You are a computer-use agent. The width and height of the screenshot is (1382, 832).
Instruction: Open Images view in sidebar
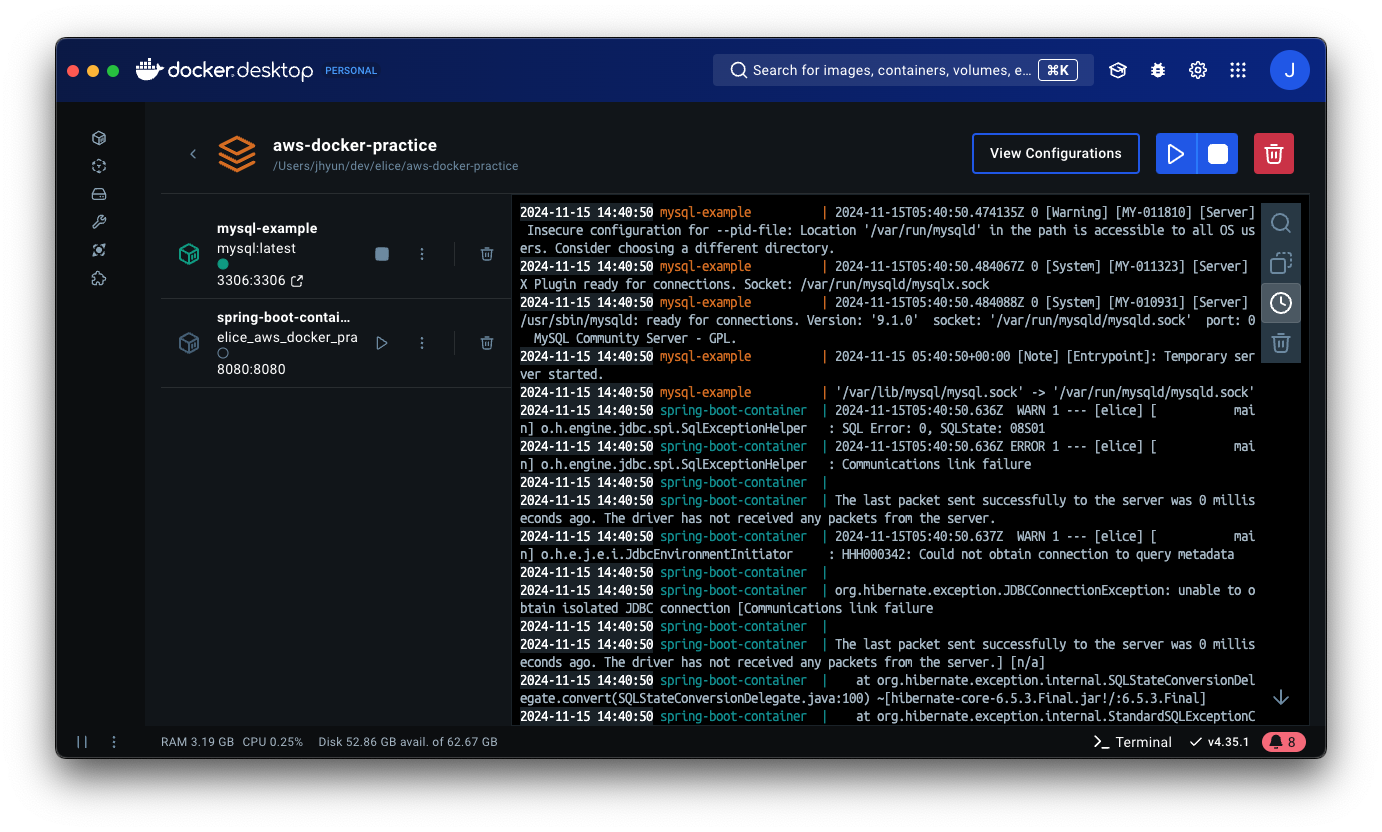point(99,166)
